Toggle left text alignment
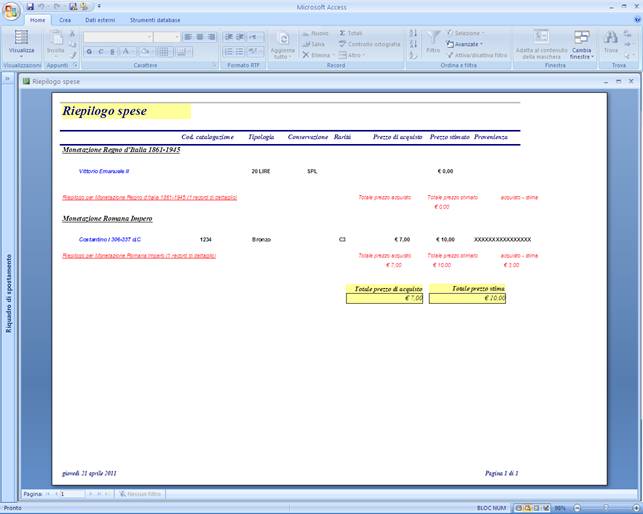The image size is (643, 514). tap(188, 37)
